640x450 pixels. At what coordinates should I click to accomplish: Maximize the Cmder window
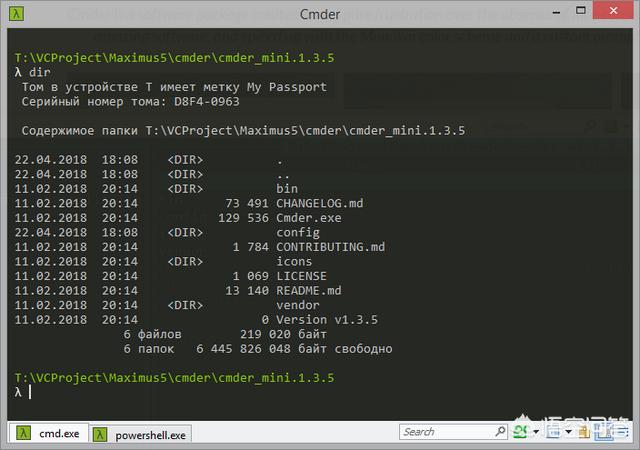(x=580, y=11)
